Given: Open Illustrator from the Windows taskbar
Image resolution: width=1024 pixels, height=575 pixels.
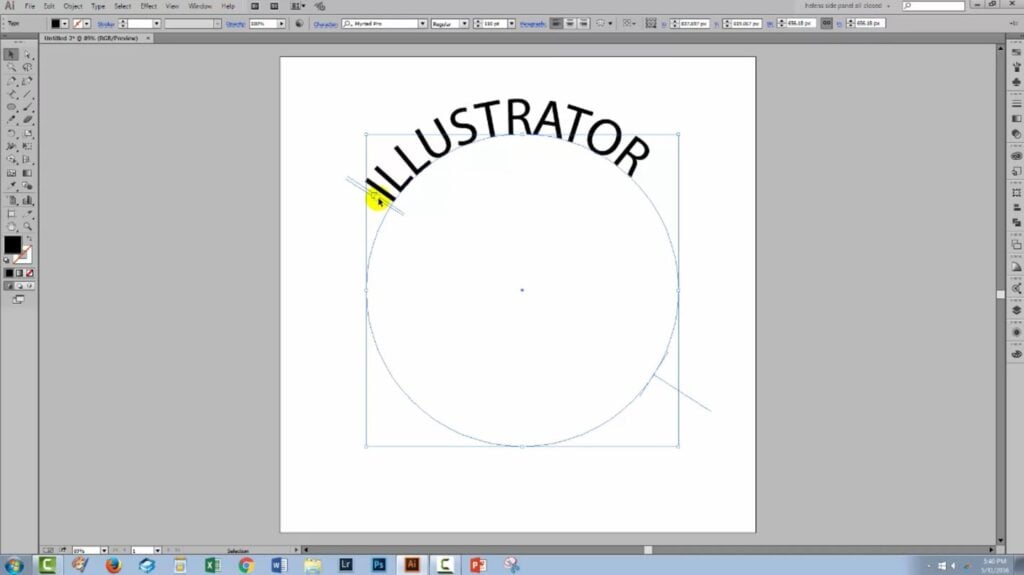Looking at the screenshot, I should pyautogui.click(x=411, y=565).
